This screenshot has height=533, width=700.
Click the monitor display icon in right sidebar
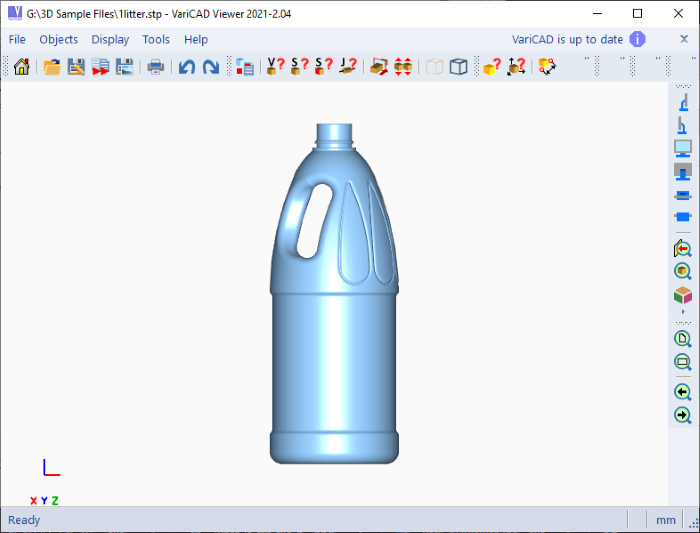coord(683,148)
